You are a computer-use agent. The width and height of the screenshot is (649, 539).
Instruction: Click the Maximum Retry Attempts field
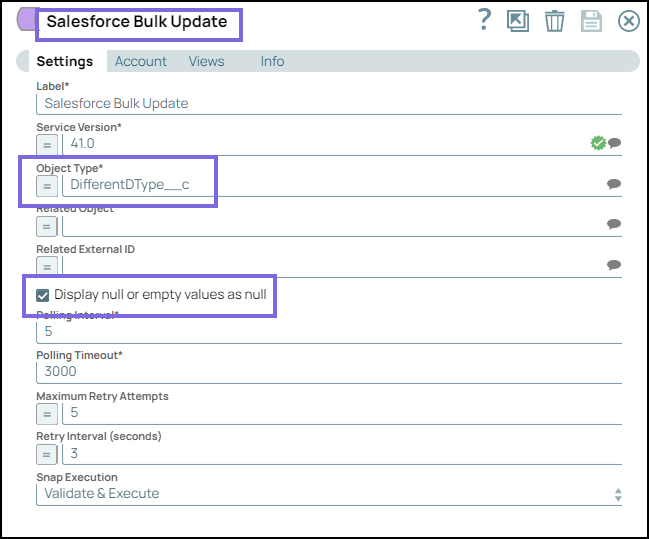342,413
